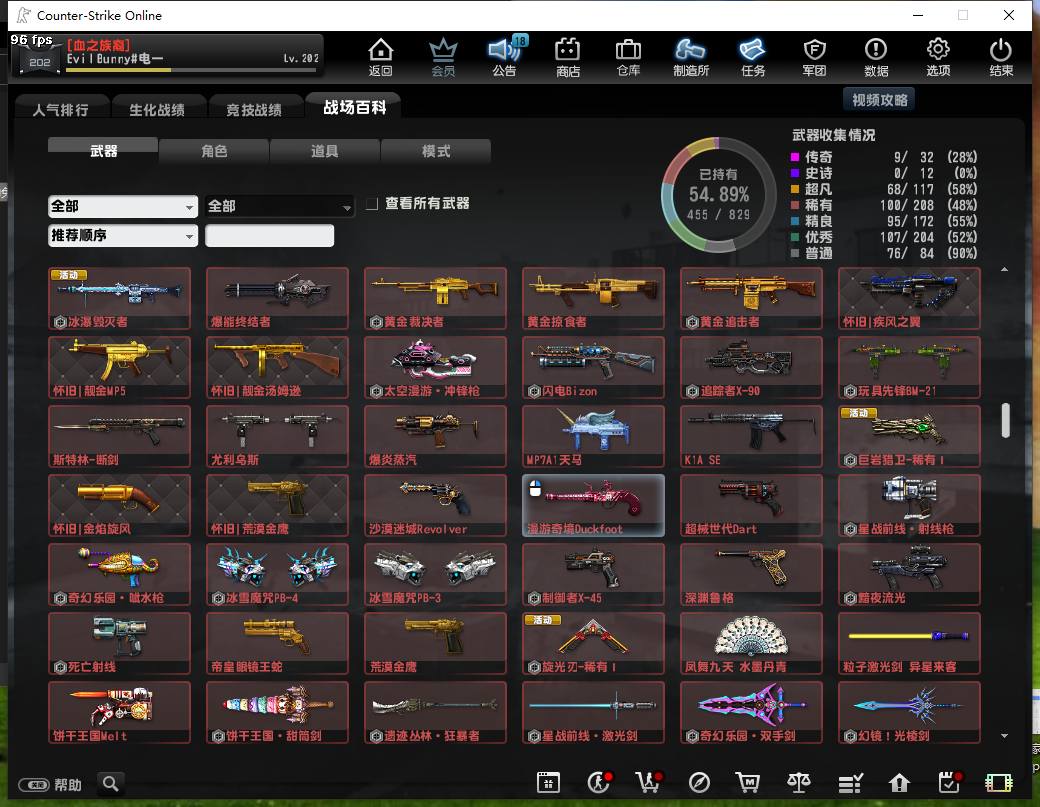This screenshot has height=807, width=1040.
Task: Open the 制造所 crafting icon
Action: click(x=690, y=57)
